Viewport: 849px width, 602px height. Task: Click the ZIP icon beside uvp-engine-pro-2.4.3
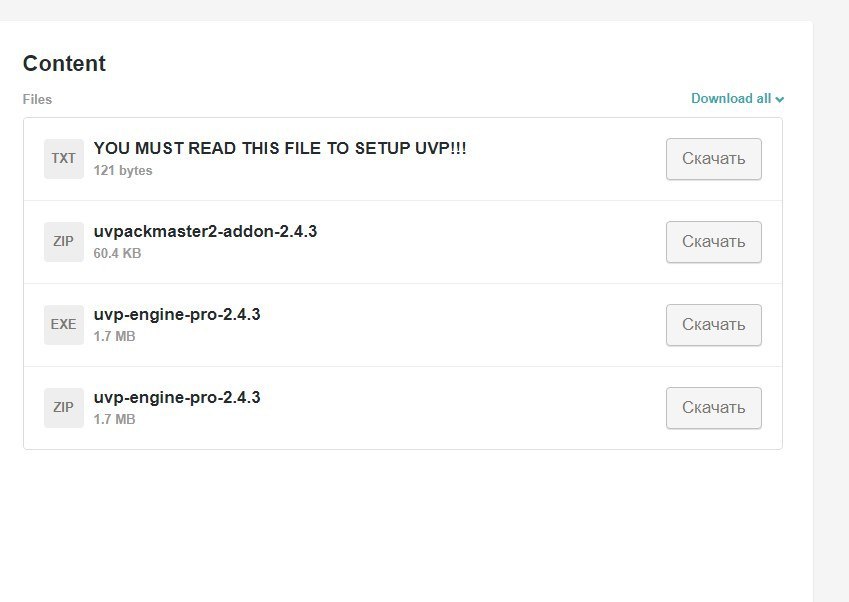click(x=63, y=408)
